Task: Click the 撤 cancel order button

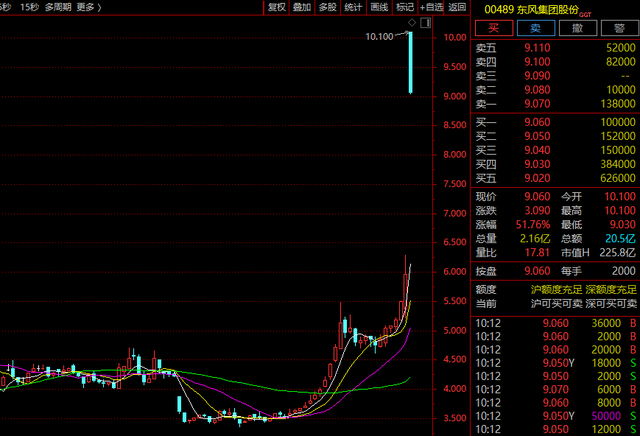Action: click(578, 28)
